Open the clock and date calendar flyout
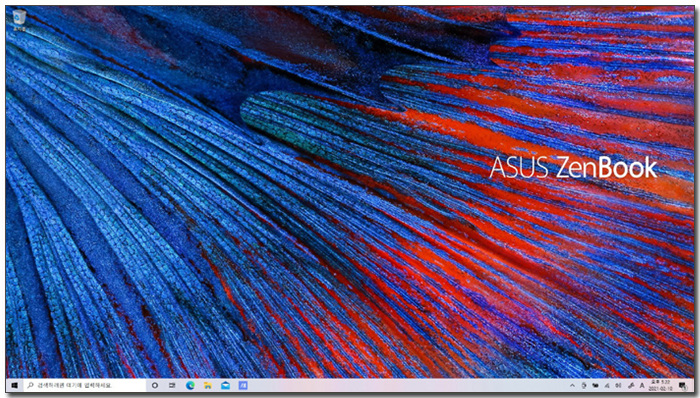The width and height of the screenshot is (700, 398). pyautogui.click(x=662, y=385)
